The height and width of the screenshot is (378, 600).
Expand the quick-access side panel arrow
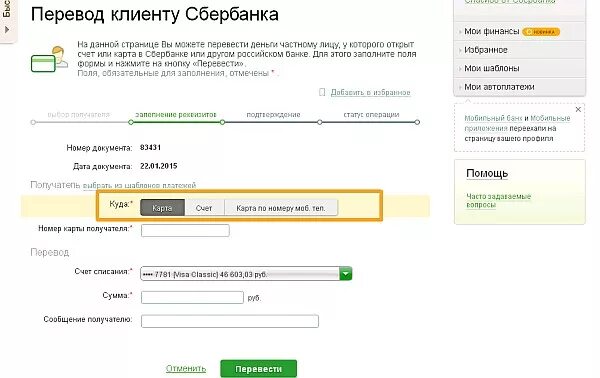coord(7,29)
